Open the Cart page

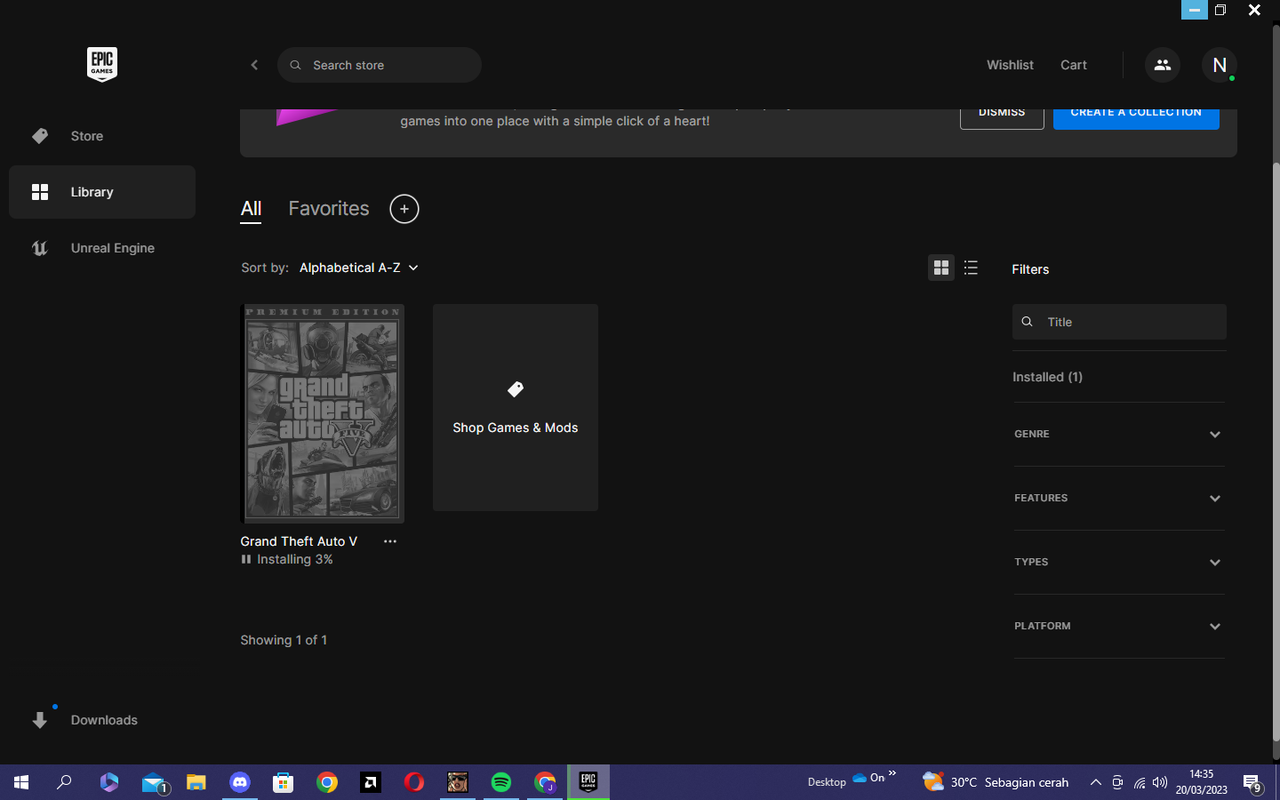tap(1073, 65)
